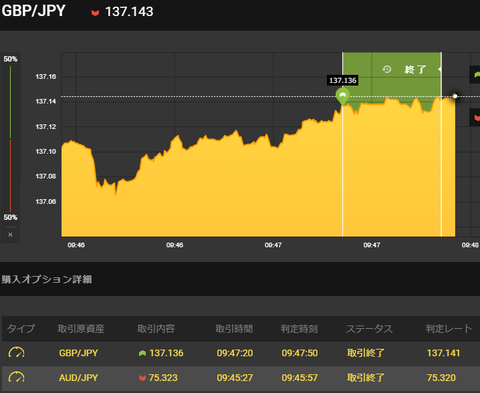480x393 pixels.
Task: Click the 取引原資産 column header
Action: [x=81, y=329]
